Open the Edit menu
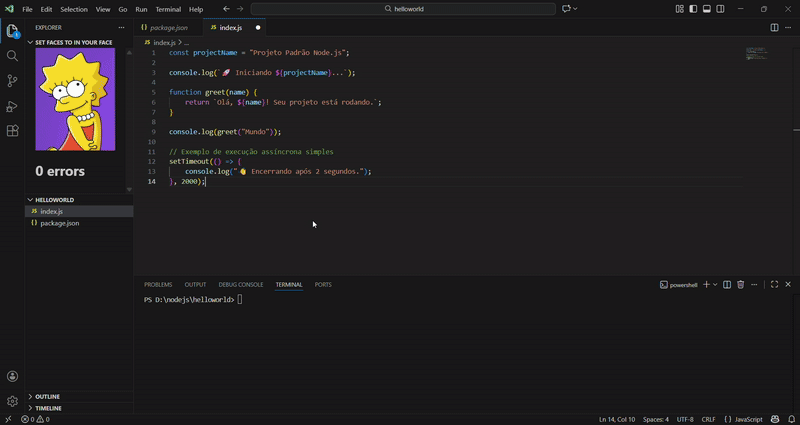The image size is (800, 425). (46, 9)
